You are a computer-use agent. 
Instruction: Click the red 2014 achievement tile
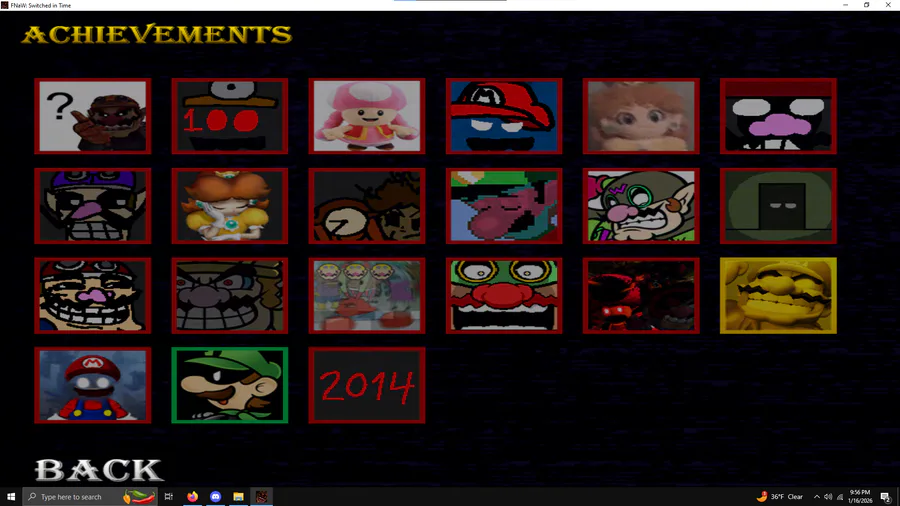(x=367, y=385)
